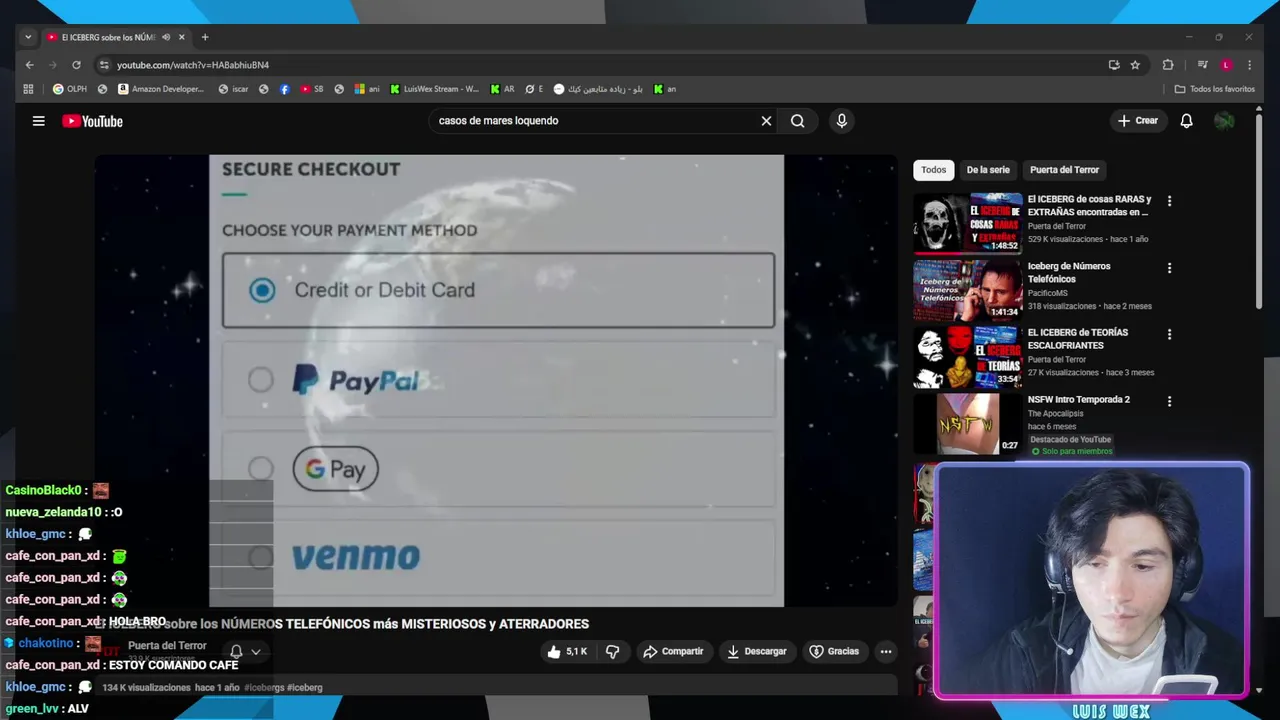Open the OLPH bookmark
The image size is (1280, 720).
point(70,89)
